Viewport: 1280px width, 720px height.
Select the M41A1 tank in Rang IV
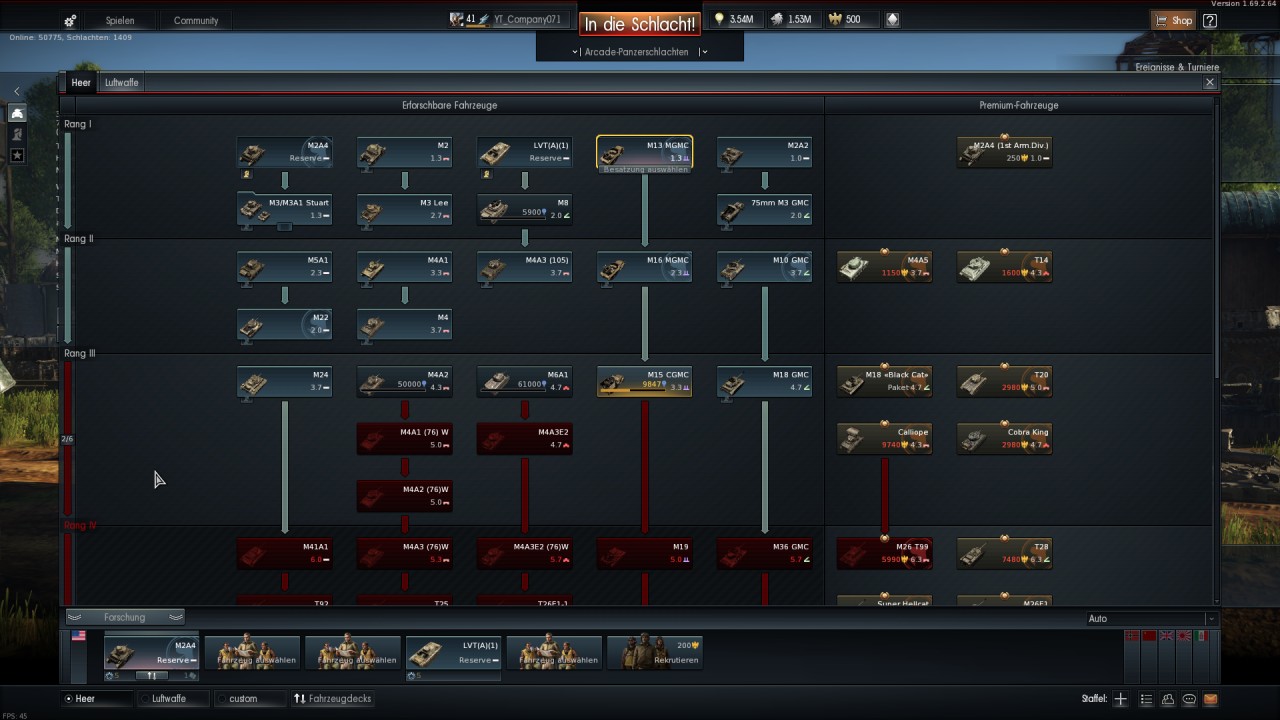coord(284,553)
